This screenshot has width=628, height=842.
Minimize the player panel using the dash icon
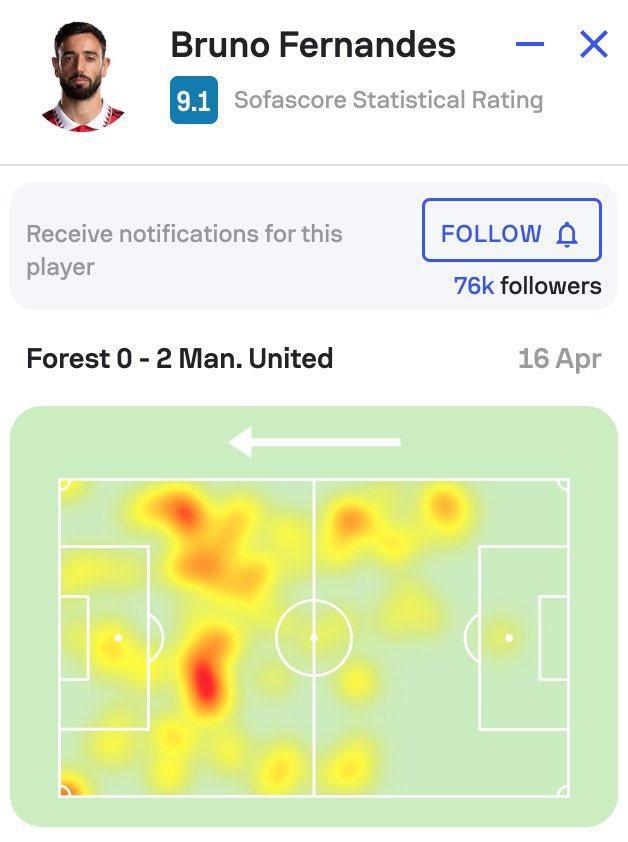(x=530, y=45)
